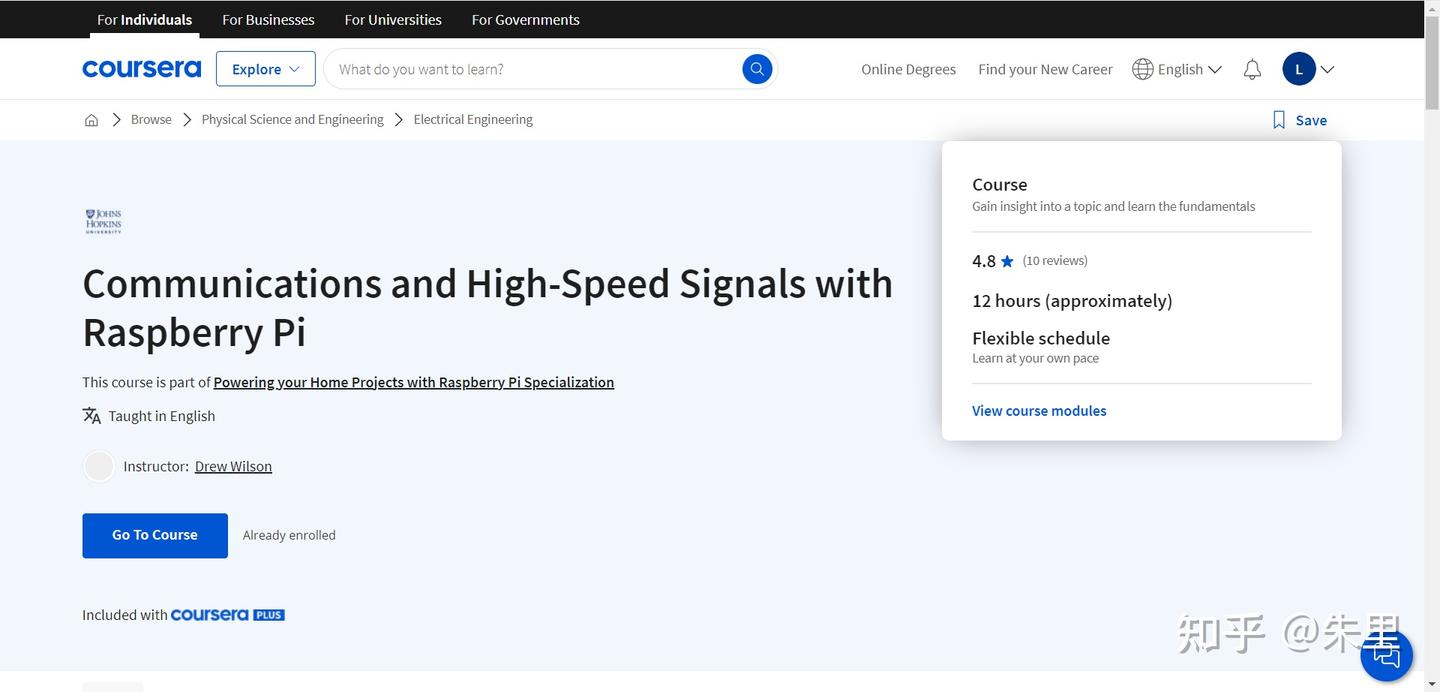Switch to the For Individuals tab
1440x692 pixels.
pyautogui.click(x=145, y=19)
